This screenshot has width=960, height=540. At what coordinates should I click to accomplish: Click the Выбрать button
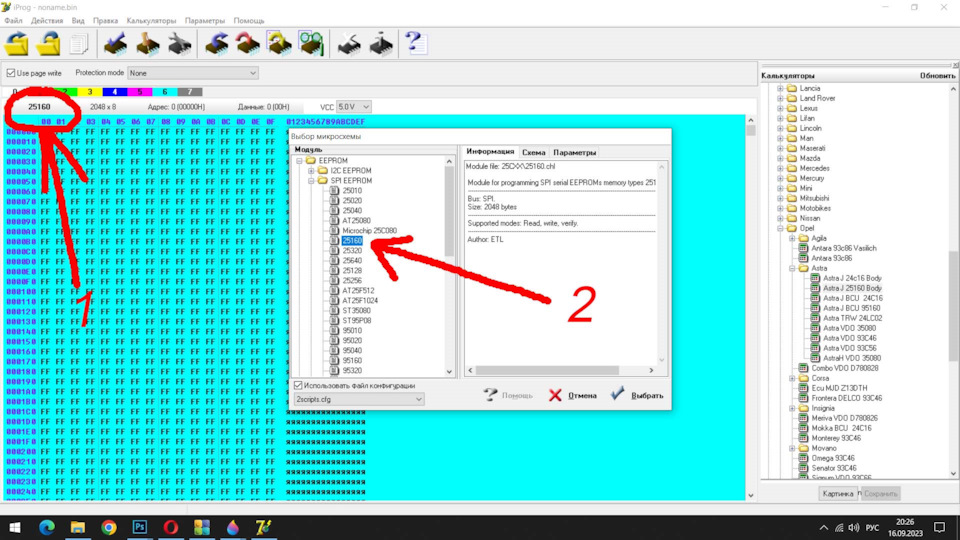coord(637,395)
